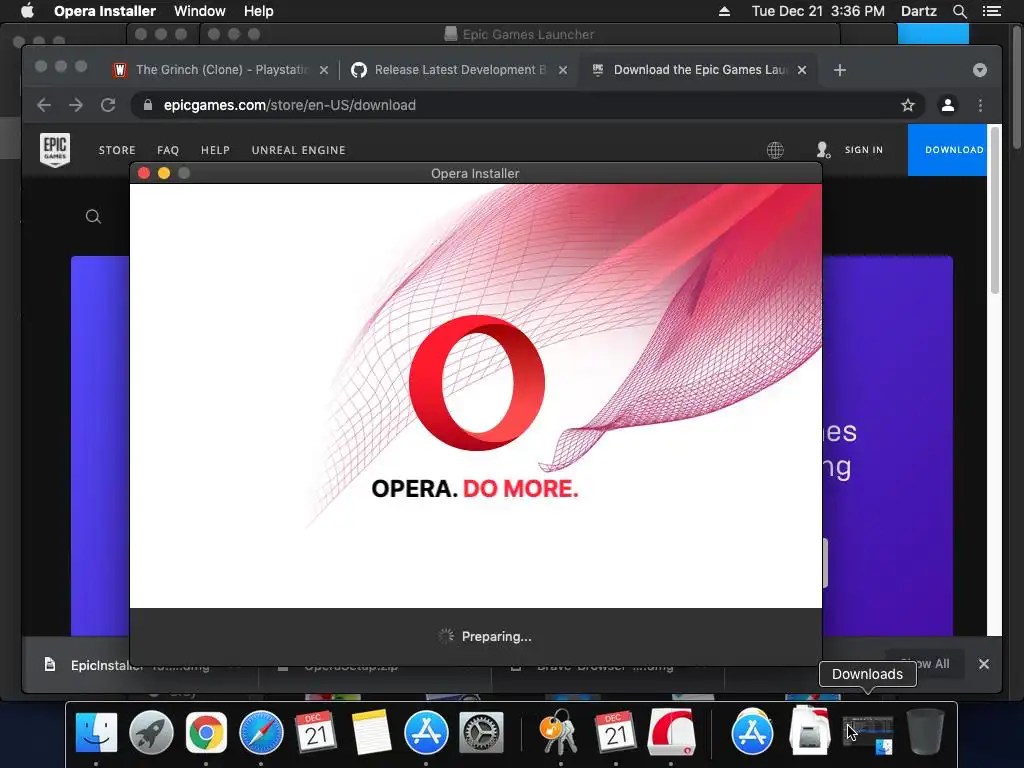Open the Dartz user menu
Screen dimensions: 1024x768
click(919, 11)
